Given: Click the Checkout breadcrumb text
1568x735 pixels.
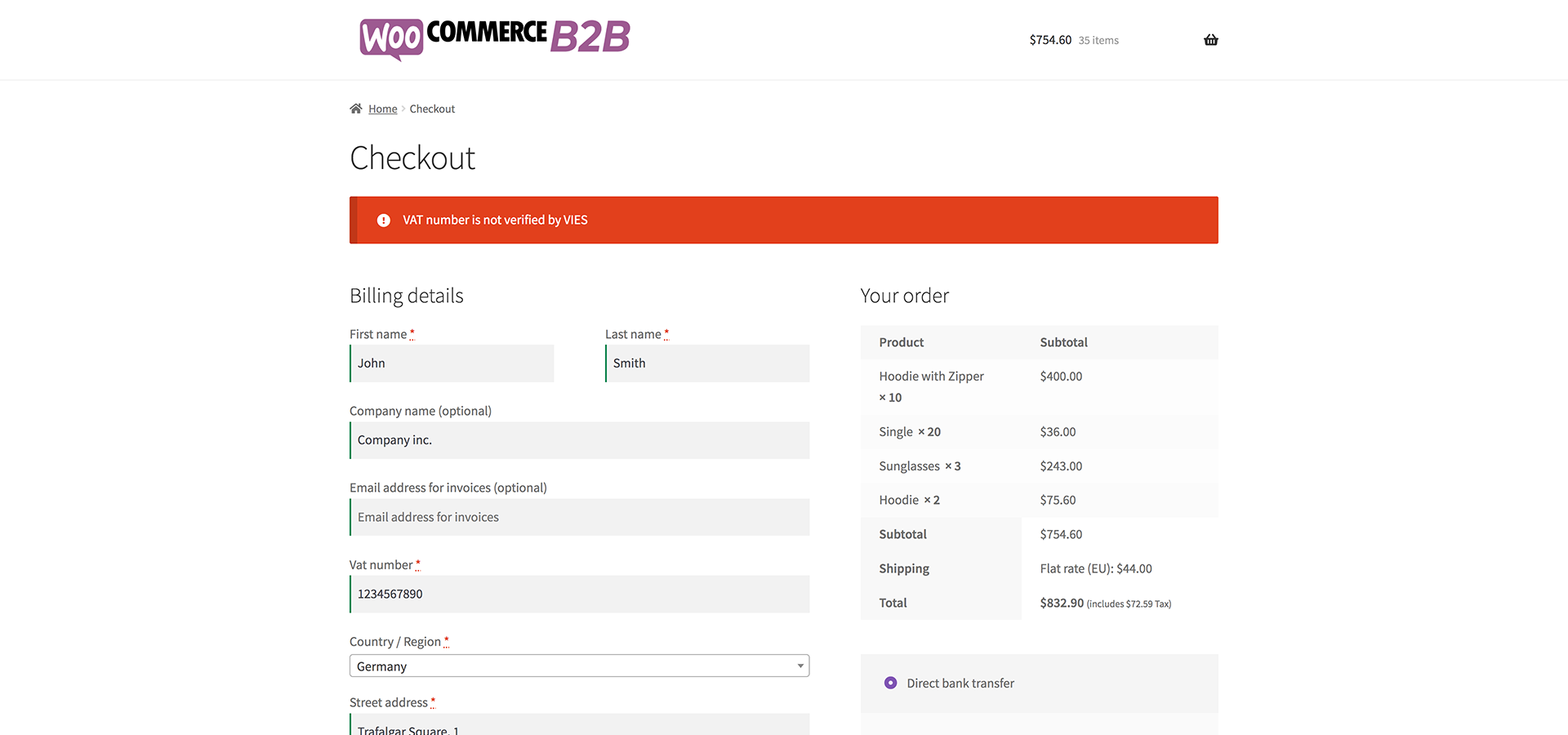Looking at the screenshot, I should pos(432,109).
